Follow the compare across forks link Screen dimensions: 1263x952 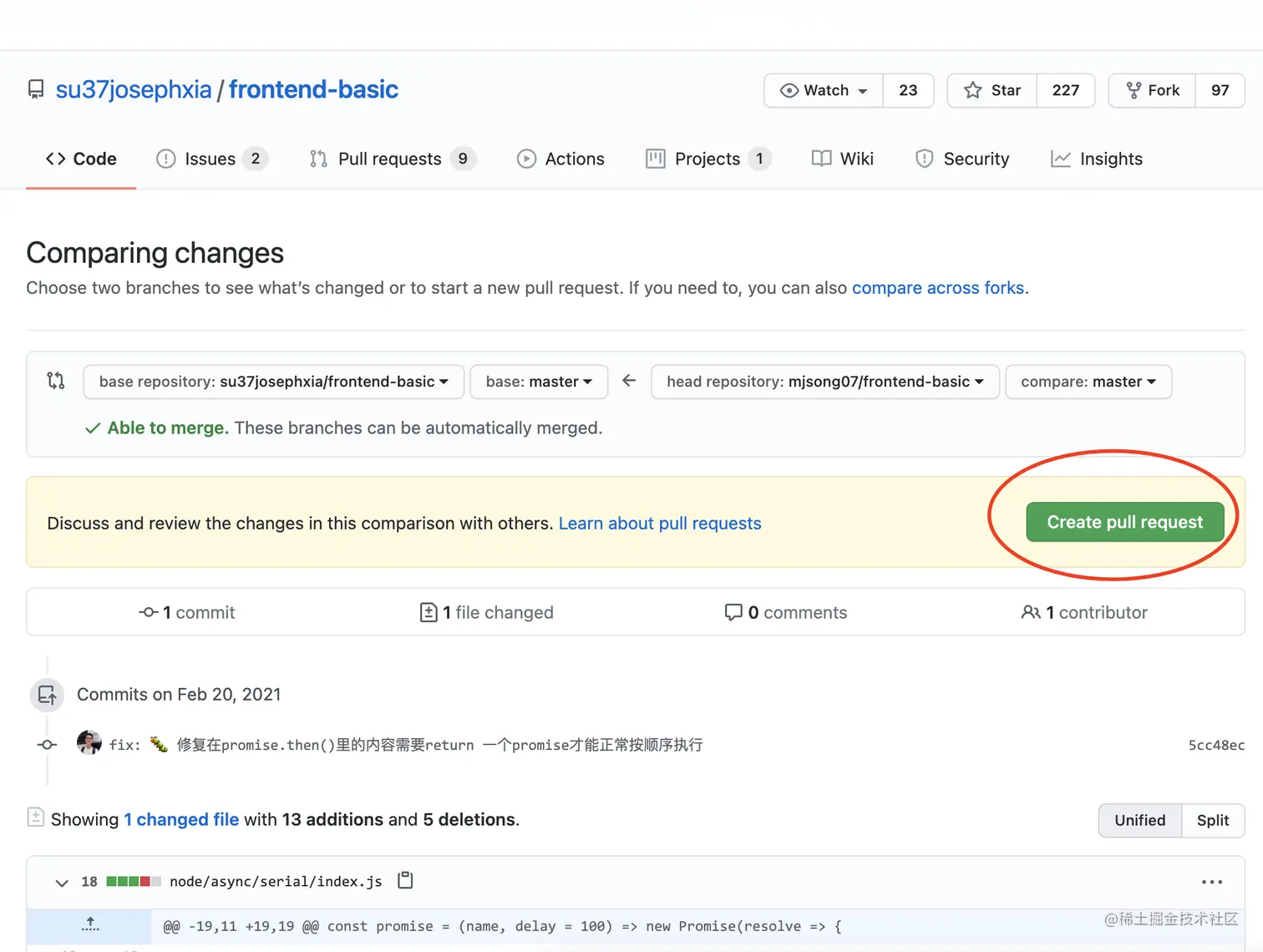click(938, 288)
